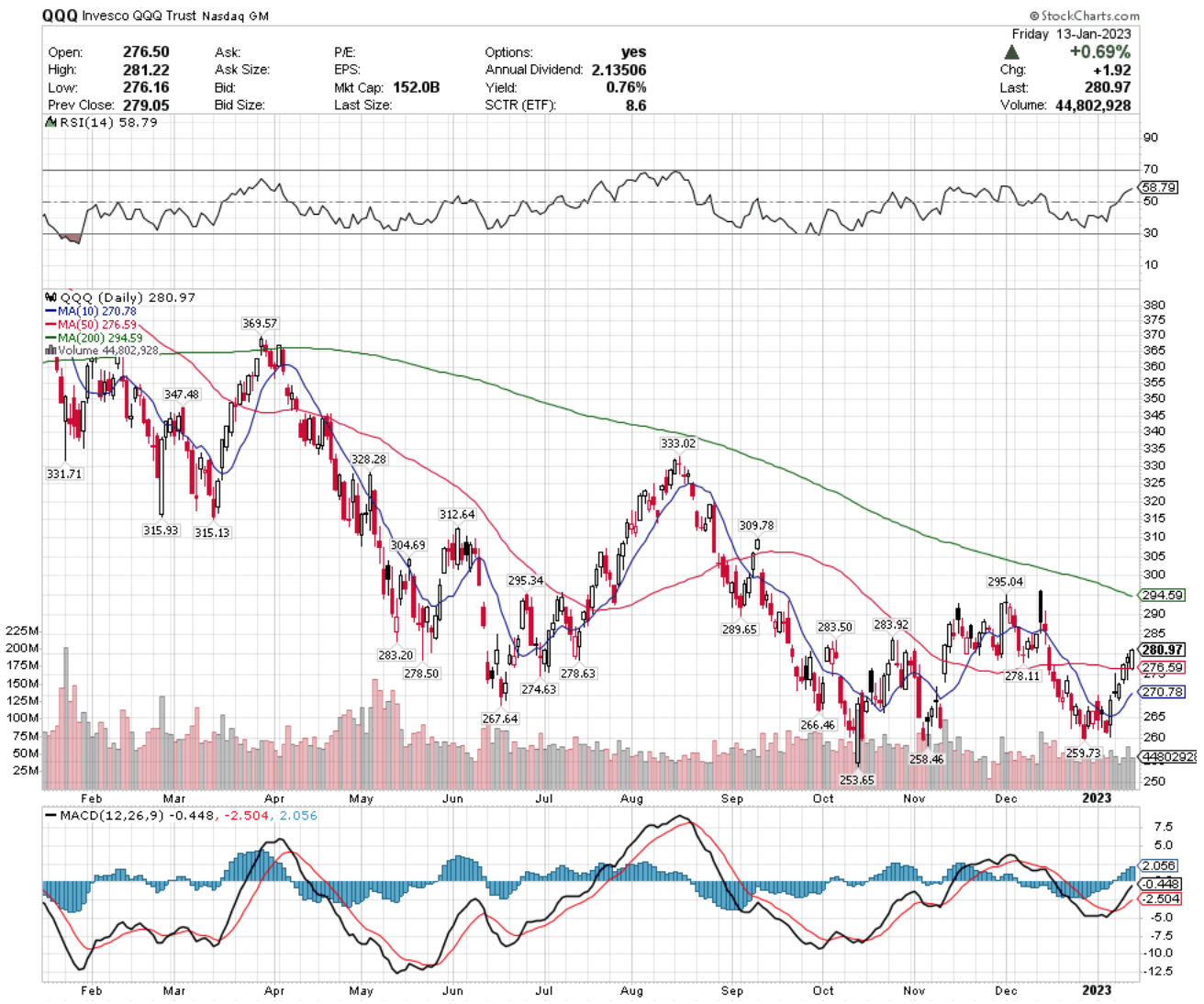This screenshot has height=1004, width=1204.
Task: Click the 295.34 price label
Action: pyautogui.click(x=526, y=581)
